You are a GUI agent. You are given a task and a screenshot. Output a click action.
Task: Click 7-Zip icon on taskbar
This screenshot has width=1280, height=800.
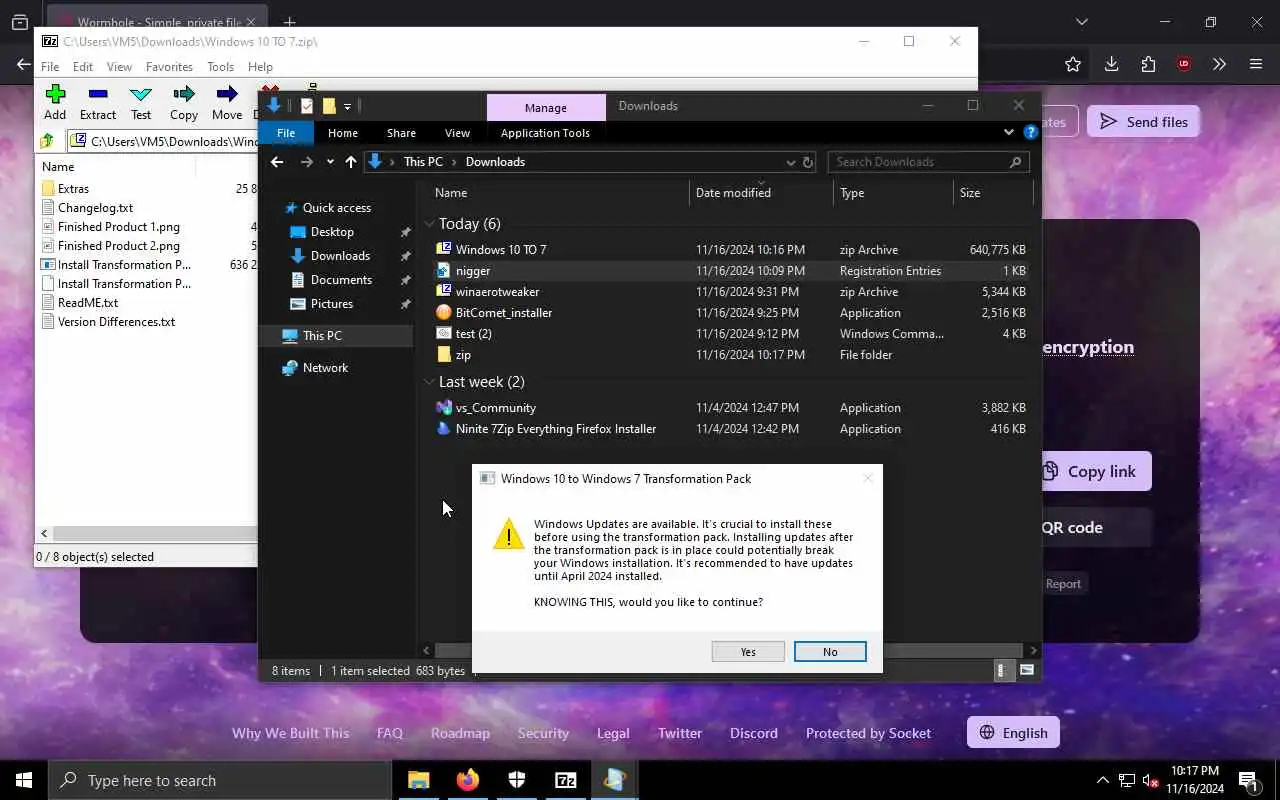[x=565, y=780]
